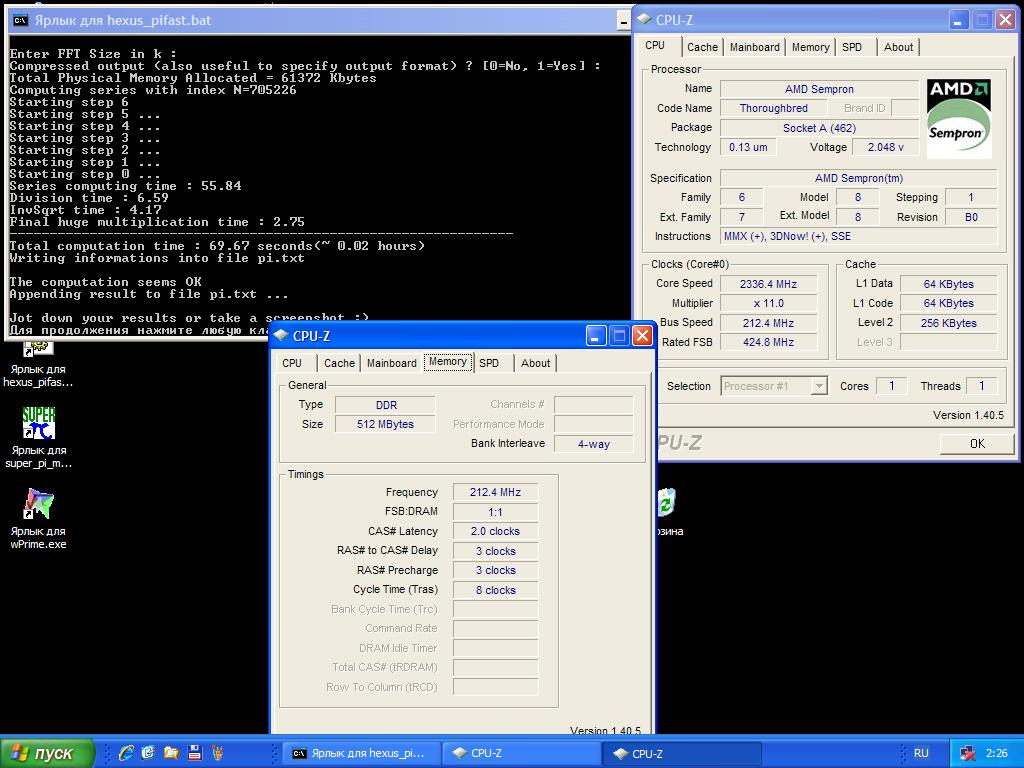Click the Multiplier value x 11.0

click(768, 303)
